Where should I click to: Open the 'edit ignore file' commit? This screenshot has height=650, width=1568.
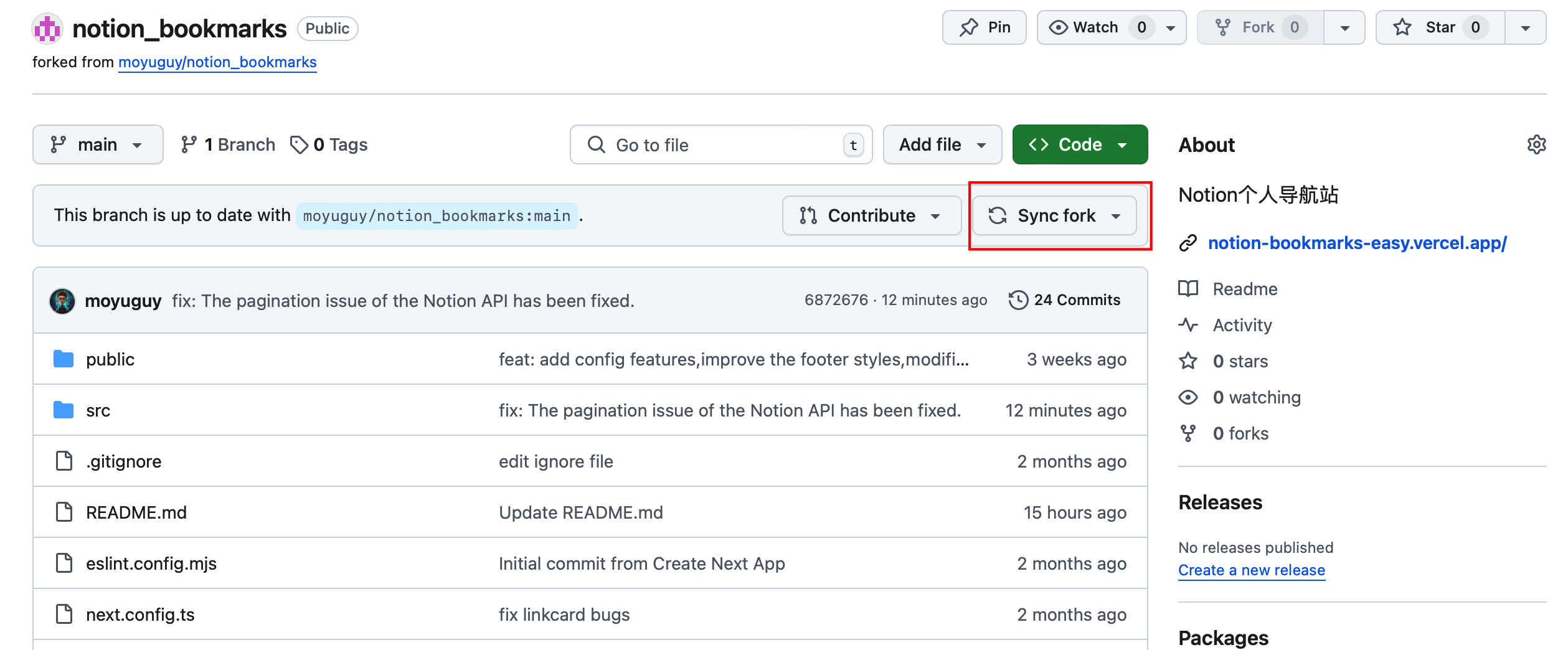[x=556, y=461]
